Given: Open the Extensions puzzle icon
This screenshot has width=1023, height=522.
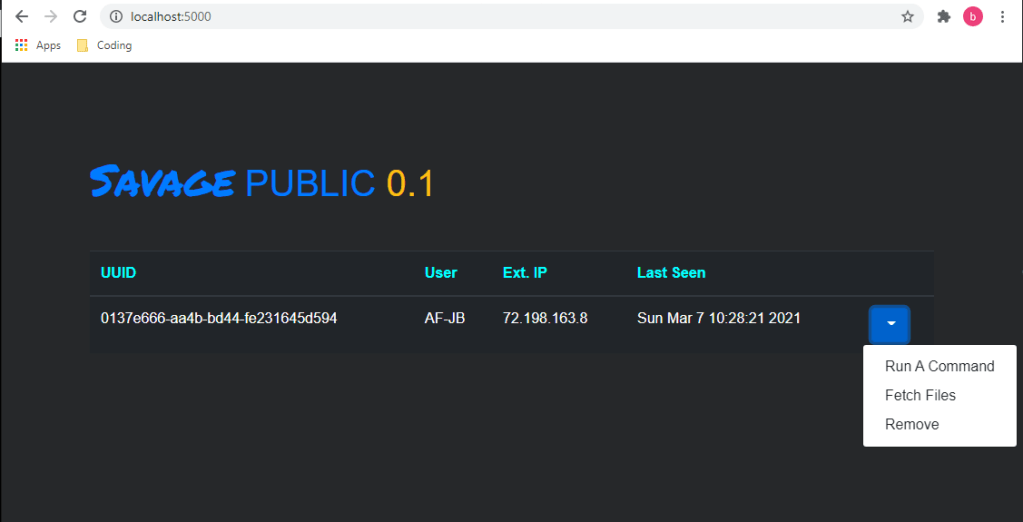Looking at the screenshot, I should point(943,17).
